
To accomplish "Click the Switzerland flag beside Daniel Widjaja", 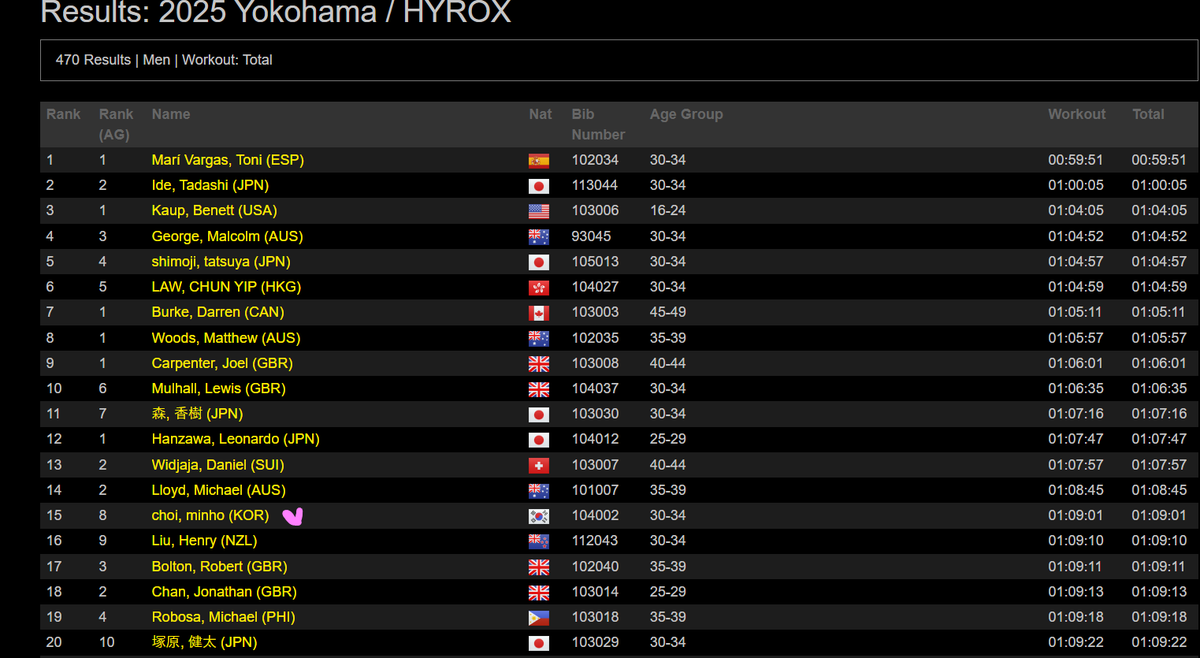I will pyautogui.click(x=539, y=465).
